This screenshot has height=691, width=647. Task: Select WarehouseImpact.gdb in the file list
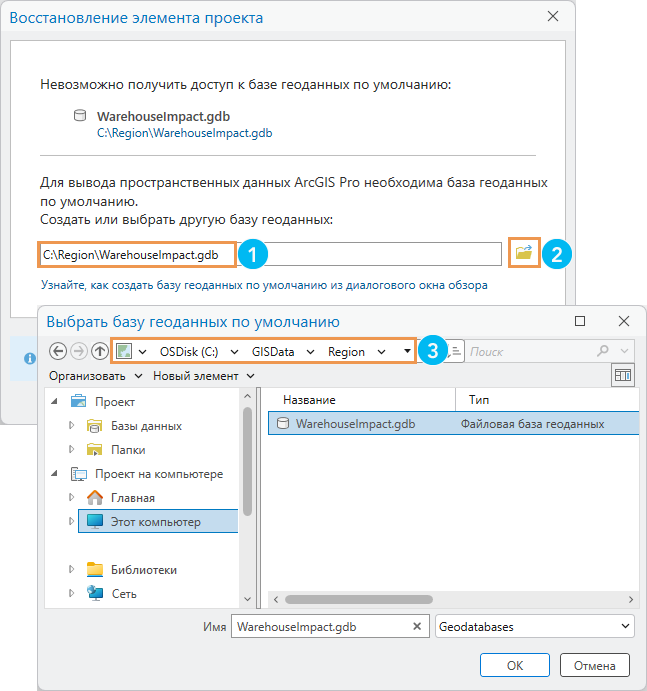tap(355, 423)
